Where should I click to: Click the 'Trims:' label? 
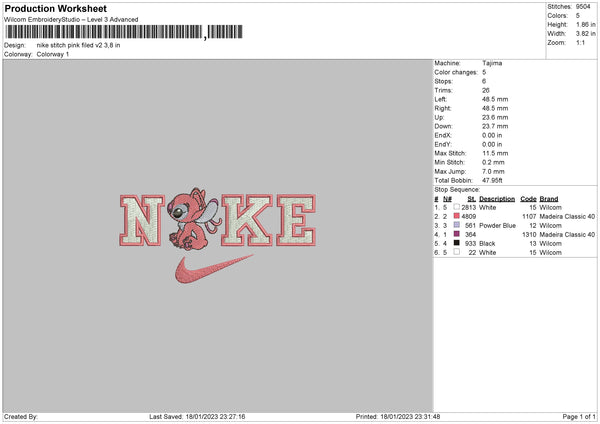click(x=443, y=90)
